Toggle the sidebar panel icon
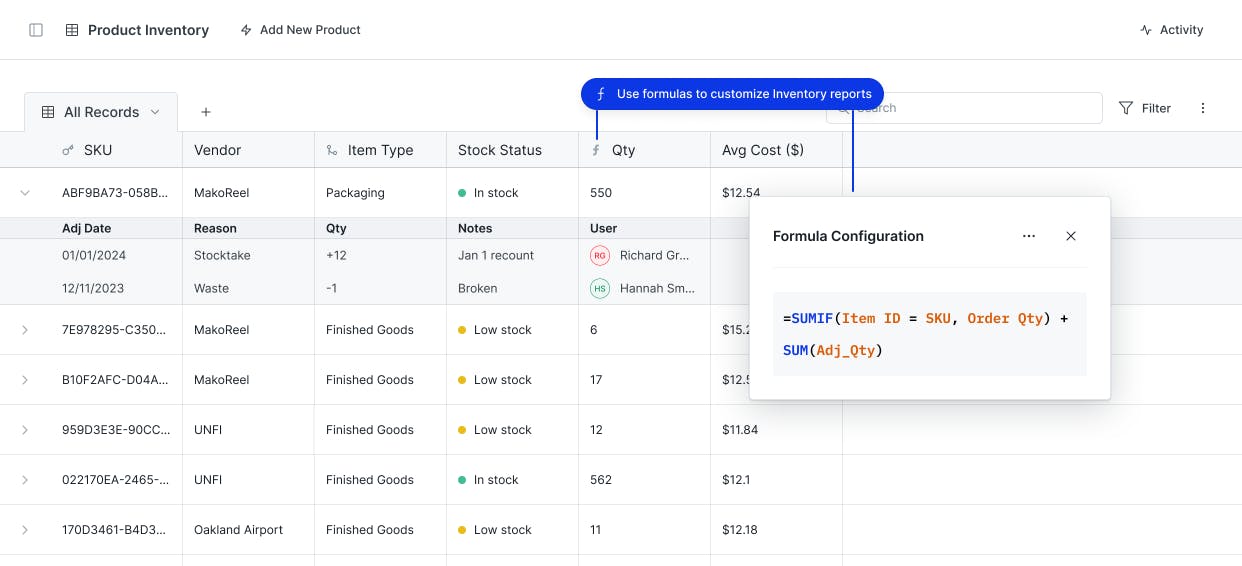The image size is (1242, 566). click(x=36, y=30)
